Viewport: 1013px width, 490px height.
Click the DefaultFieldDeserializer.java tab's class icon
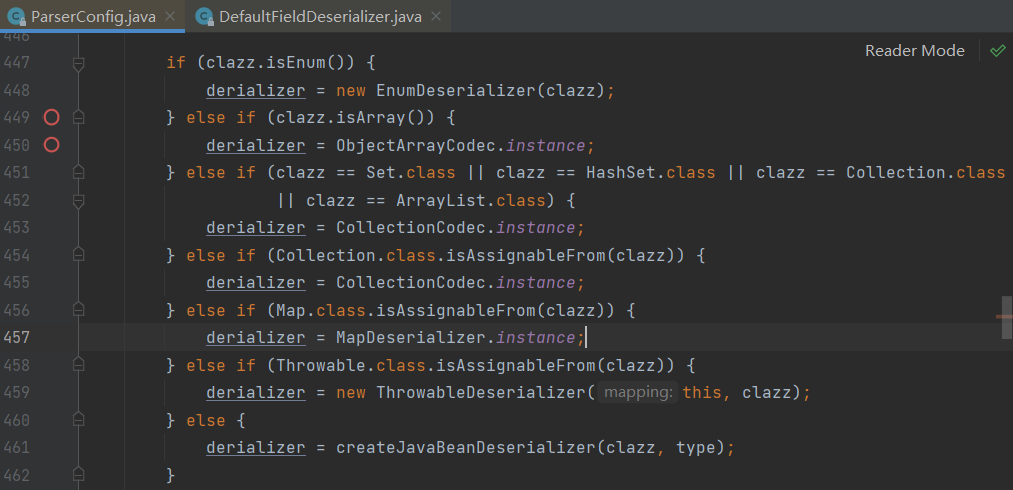(205, 17)
